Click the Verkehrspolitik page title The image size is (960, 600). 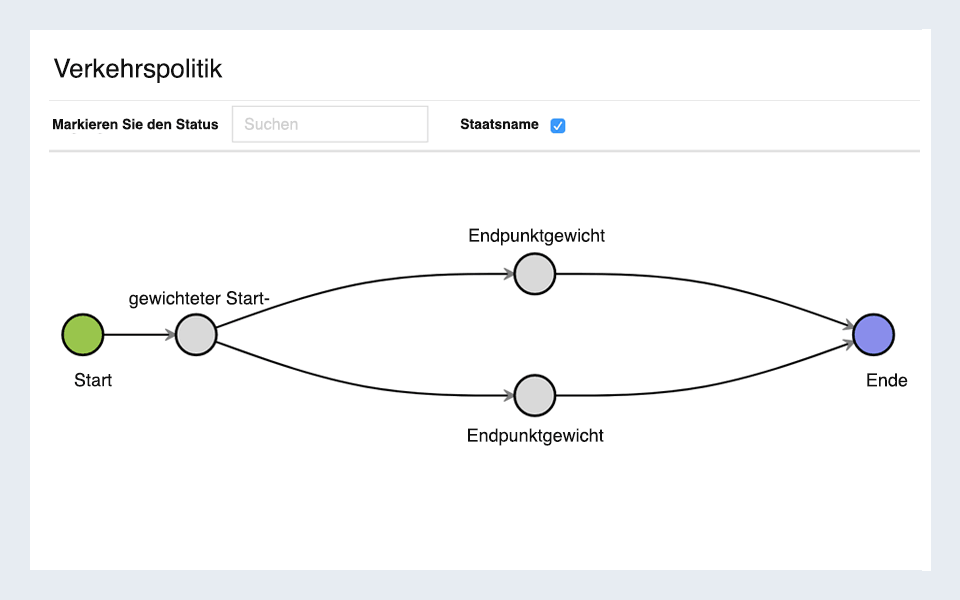[x=138, y=69]
